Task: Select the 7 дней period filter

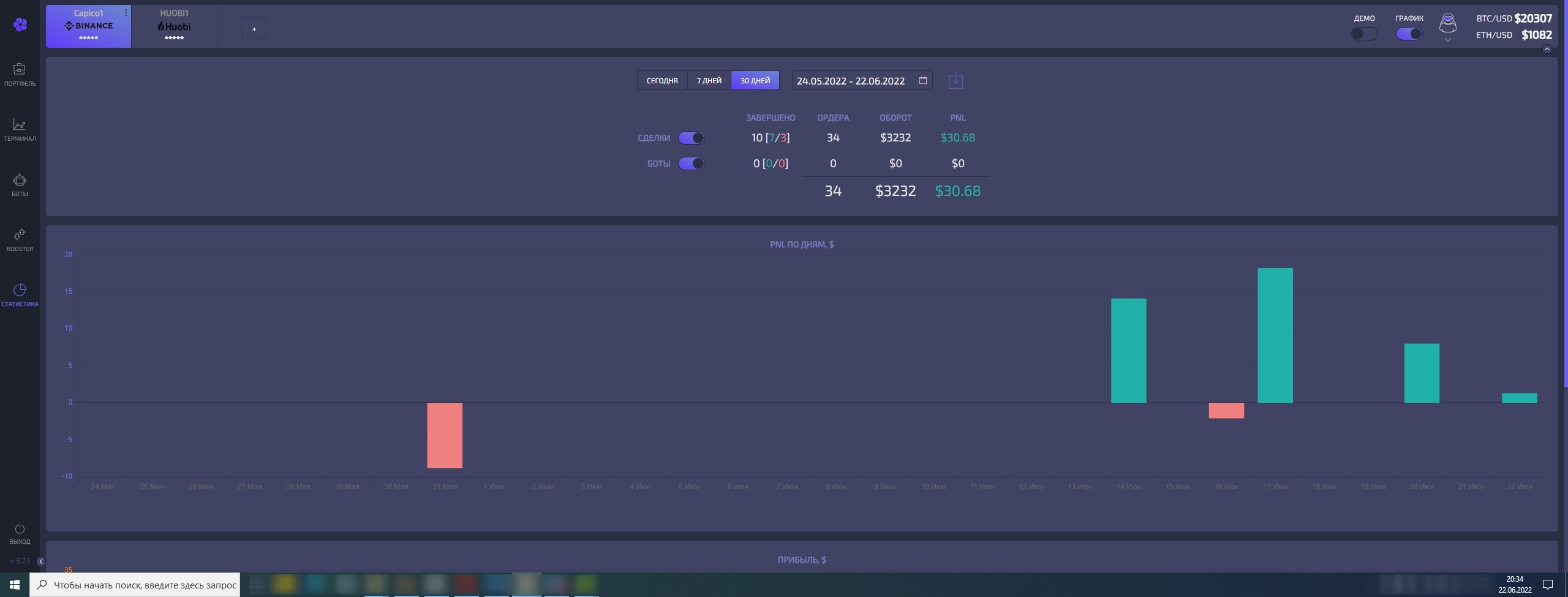Action: click(709, 81)
